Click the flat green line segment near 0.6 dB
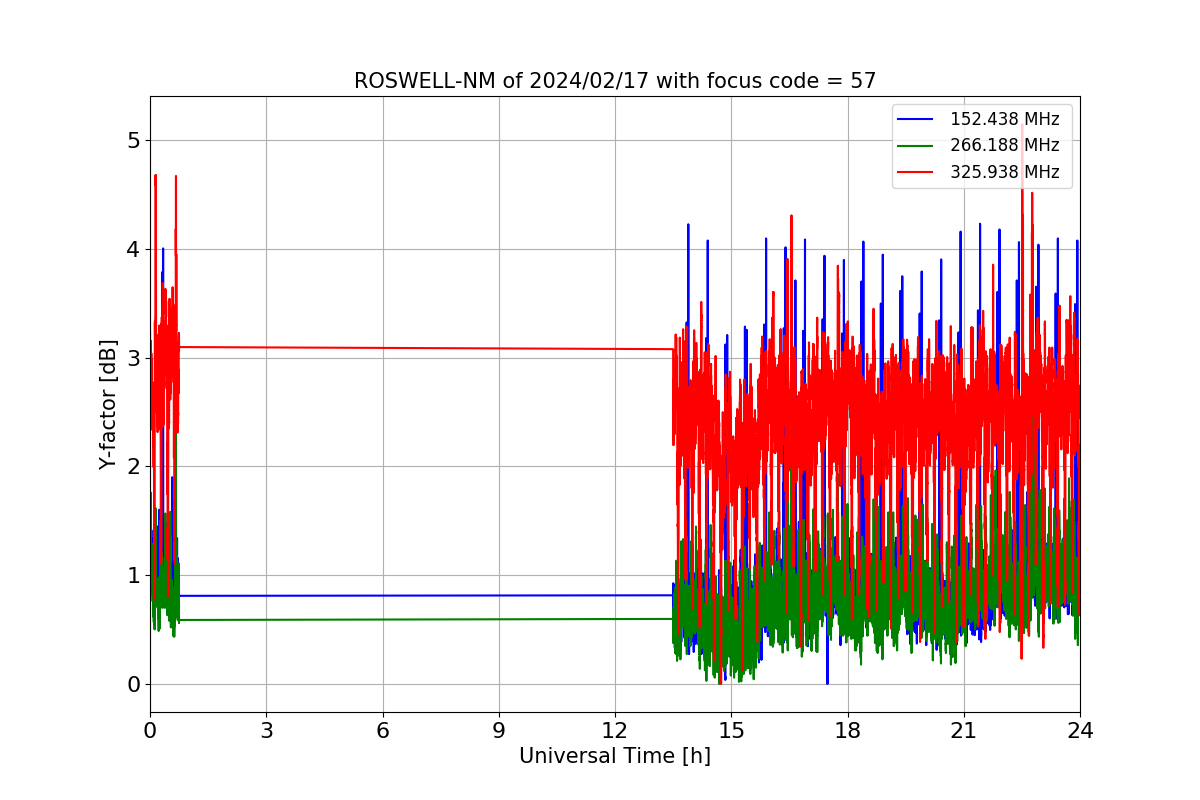Screen dimensions: 1200x800 (427, 619)
